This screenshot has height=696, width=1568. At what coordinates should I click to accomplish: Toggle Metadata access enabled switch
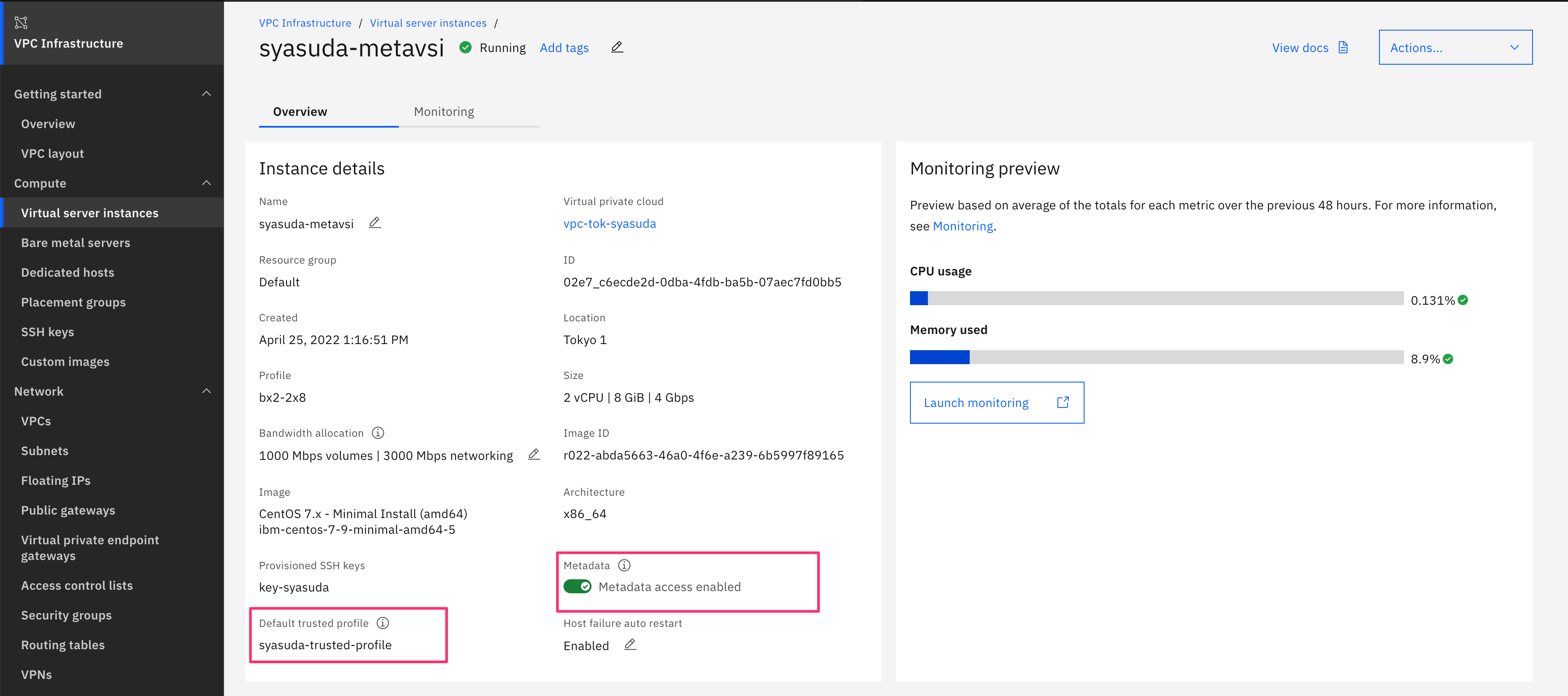577,587
